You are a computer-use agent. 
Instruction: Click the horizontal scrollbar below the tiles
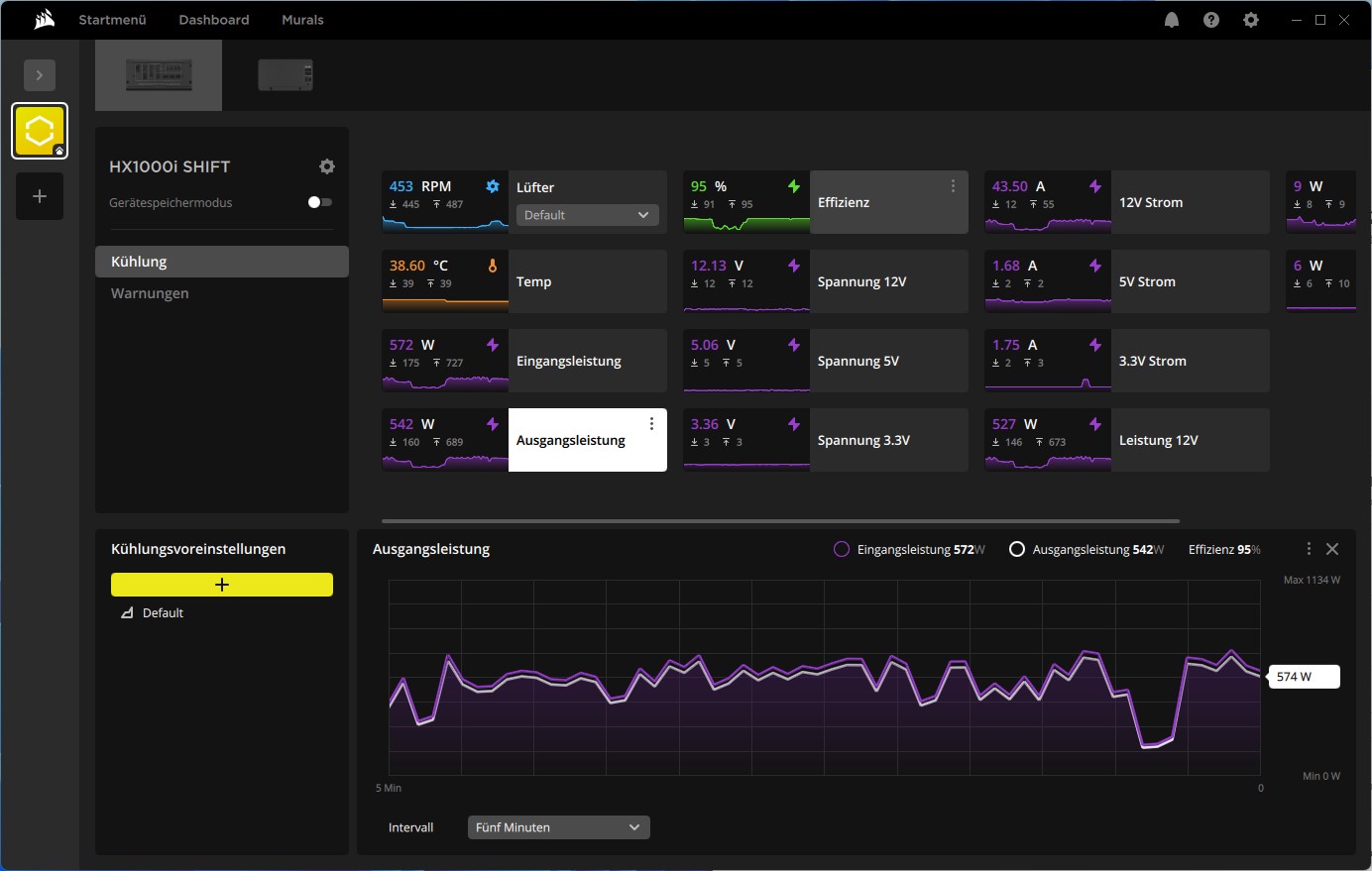(780, 520)
